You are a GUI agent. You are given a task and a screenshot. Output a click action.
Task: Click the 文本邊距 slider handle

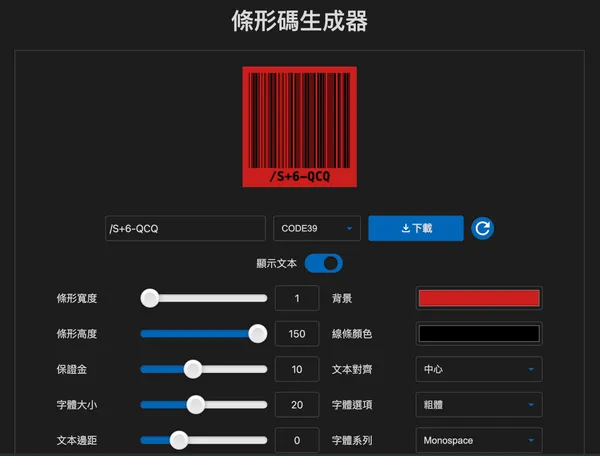(x=179, y=440)
